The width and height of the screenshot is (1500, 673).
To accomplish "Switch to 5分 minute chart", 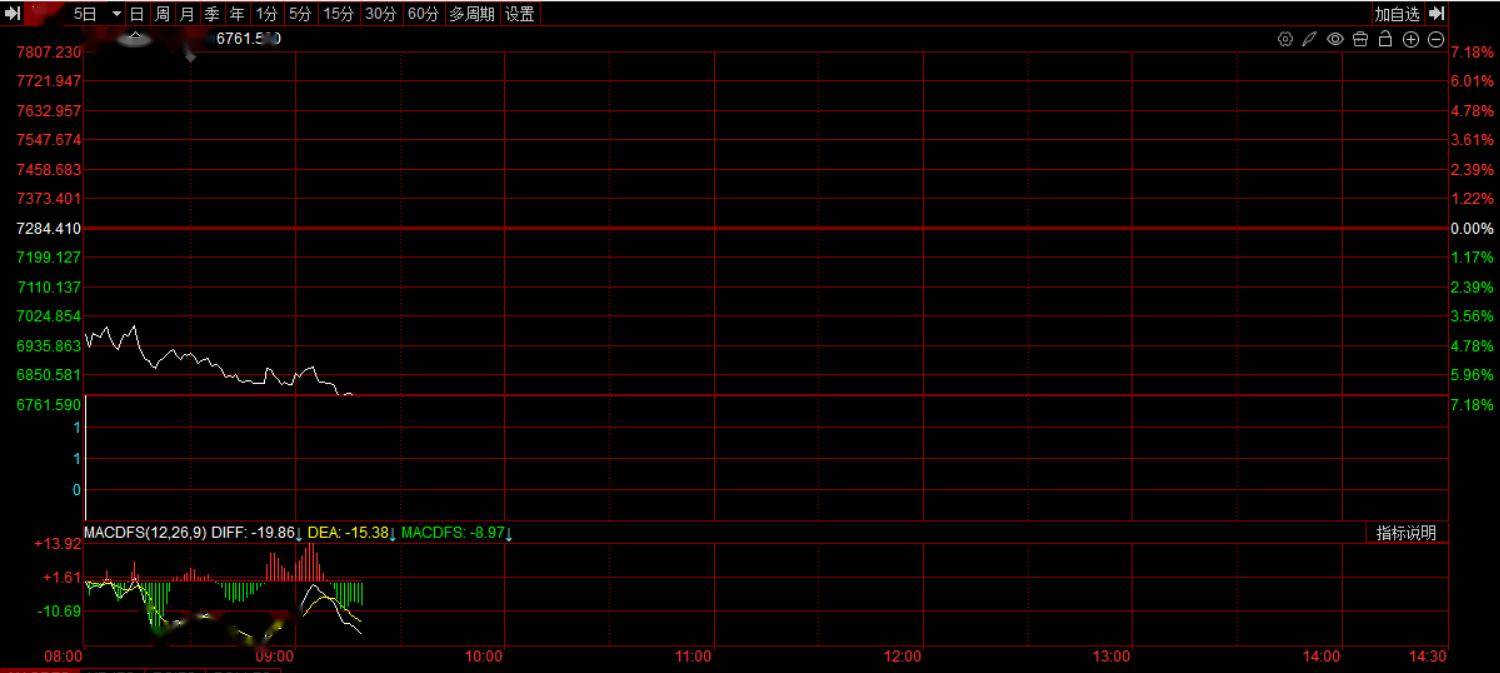I will 300,14.
